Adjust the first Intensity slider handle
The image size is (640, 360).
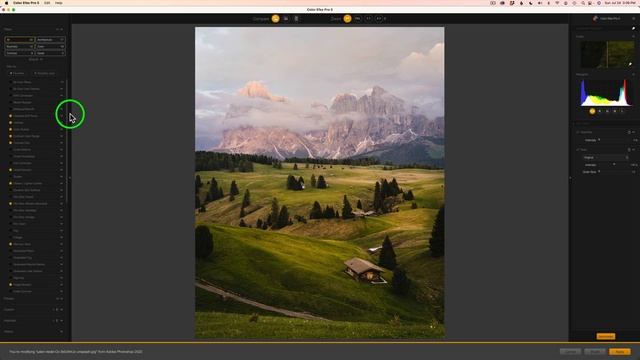[x=599, y=140]
